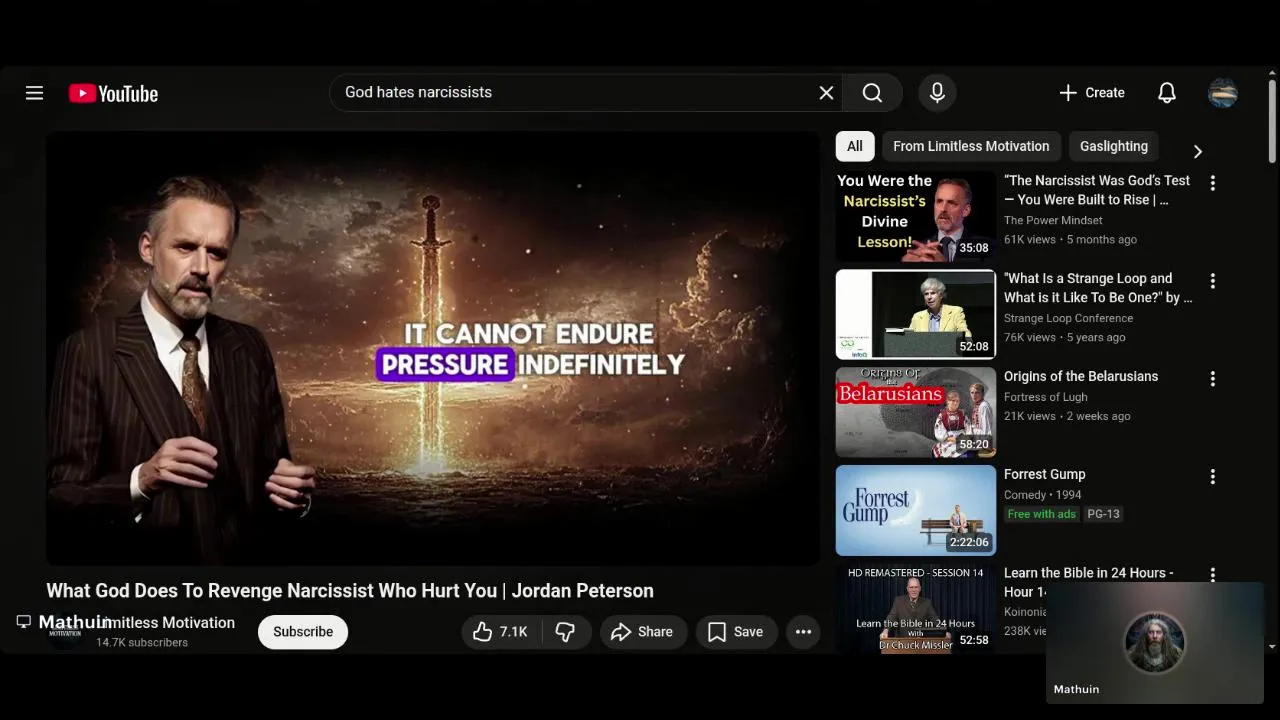Screen dimensions: 1280x720
Task: Save video to playlist
Action: tap(736, 632)
